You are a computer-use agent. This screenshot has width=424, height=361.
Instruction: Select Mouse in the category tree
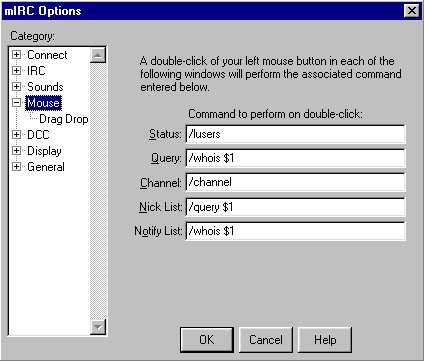click(x=43, y=103)
